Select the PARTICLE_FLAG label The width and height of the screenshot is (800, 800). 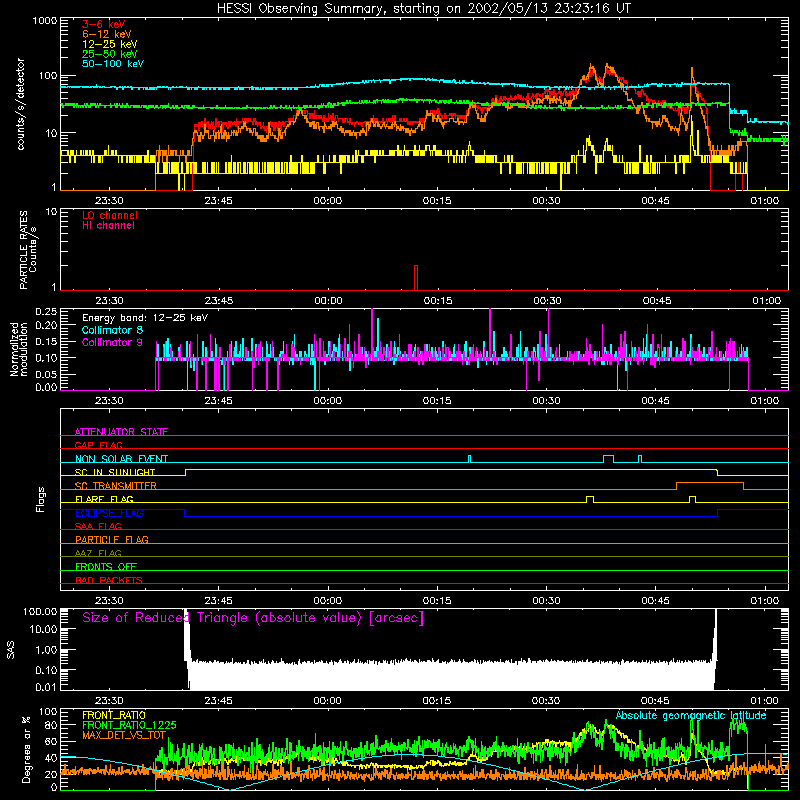coord(112,539)
